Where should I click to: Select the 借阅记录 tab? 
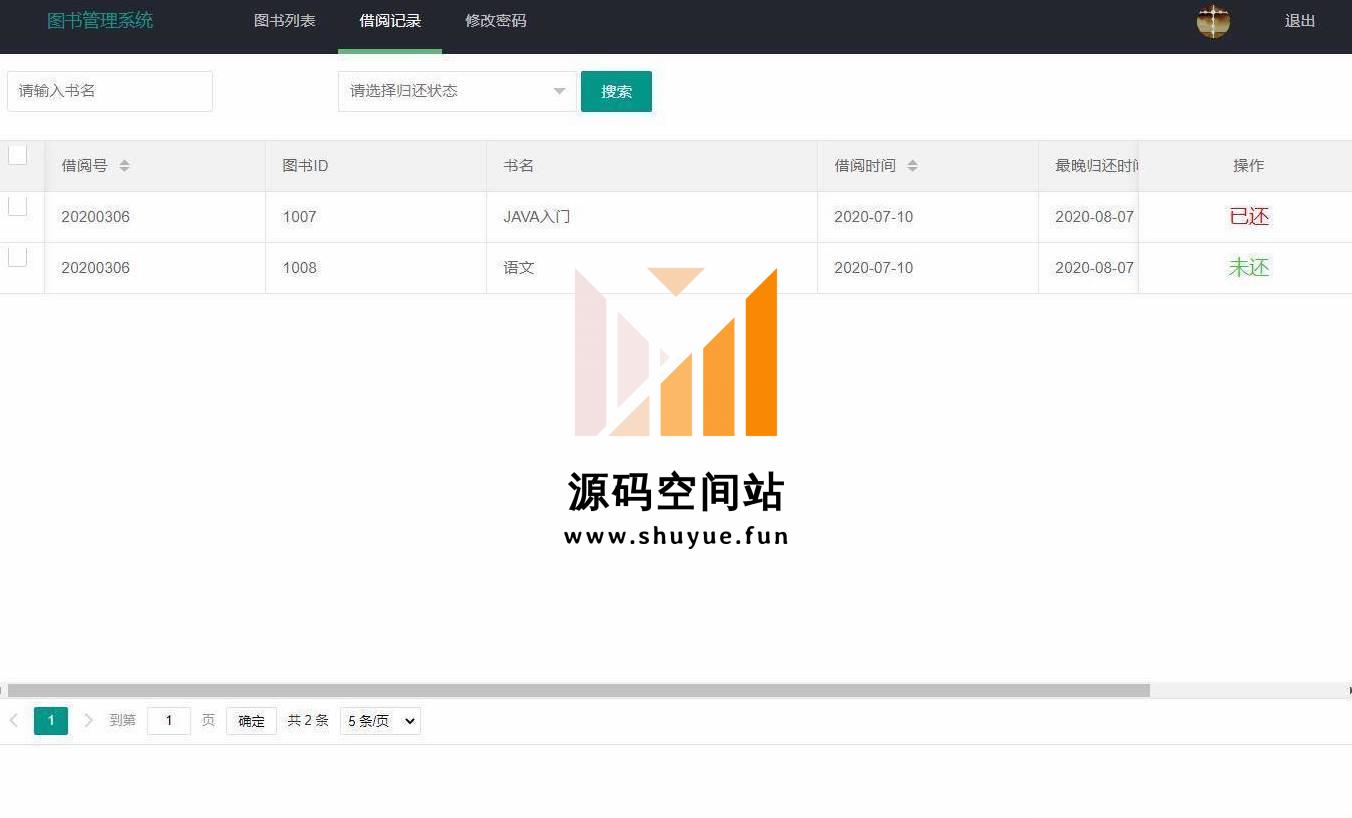point(390,21)
